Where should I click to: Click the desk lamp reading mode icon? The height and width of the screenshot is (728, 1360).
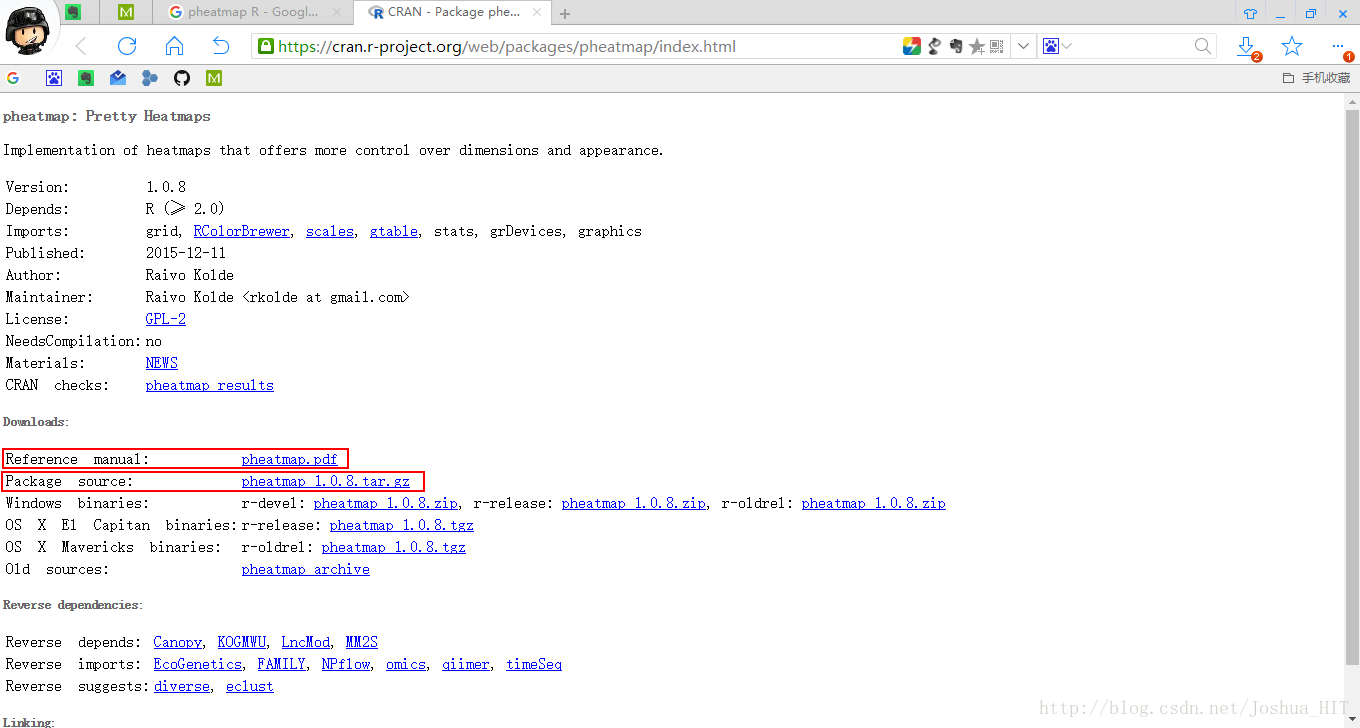(x=935, y=46)
